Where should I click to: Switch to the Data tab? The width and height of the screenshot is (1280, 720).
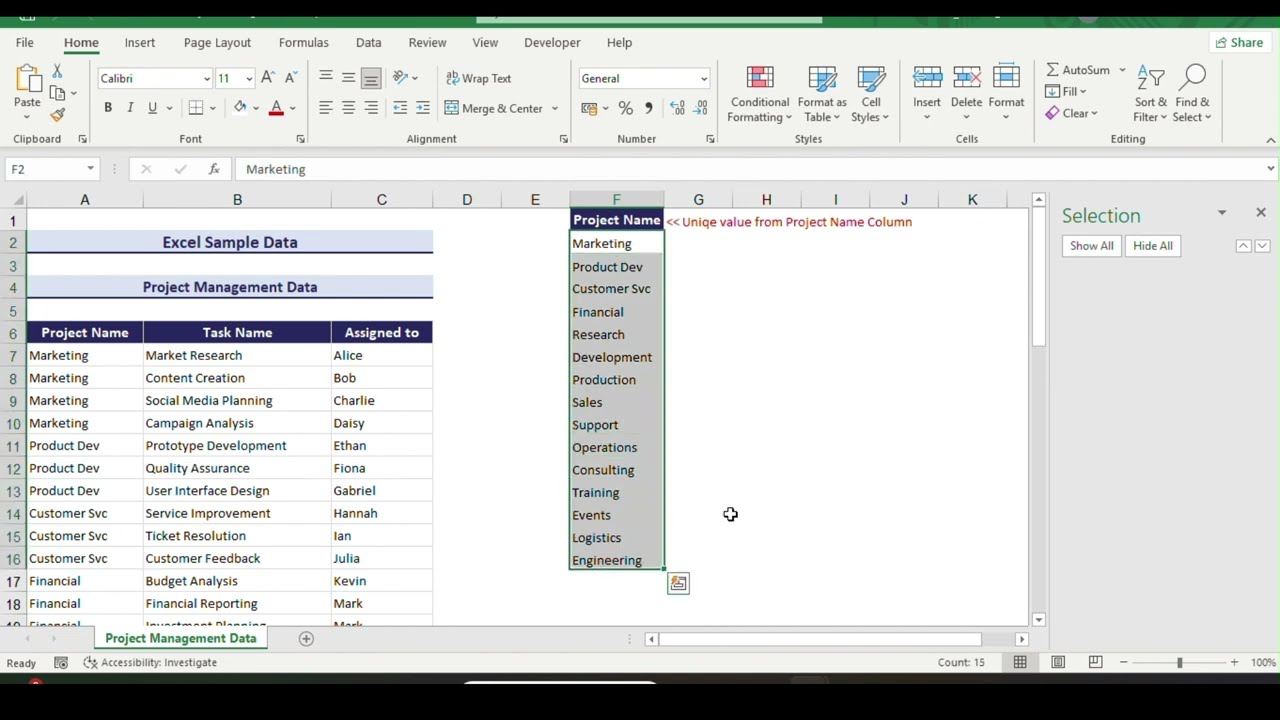tap(368, 42)
